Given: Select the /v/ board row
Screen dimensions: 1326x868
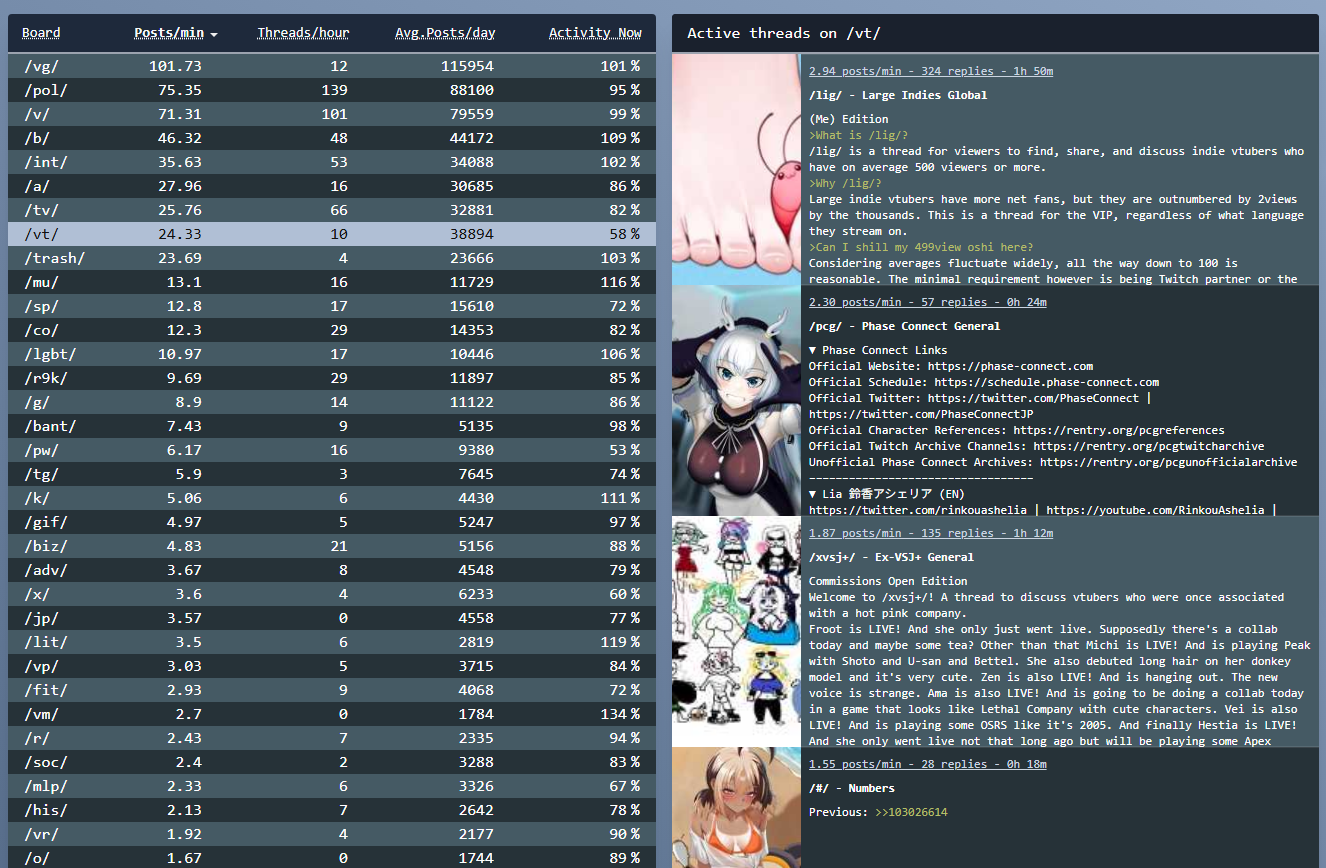Looking at the screenshot, I should (x=332, y=114).
